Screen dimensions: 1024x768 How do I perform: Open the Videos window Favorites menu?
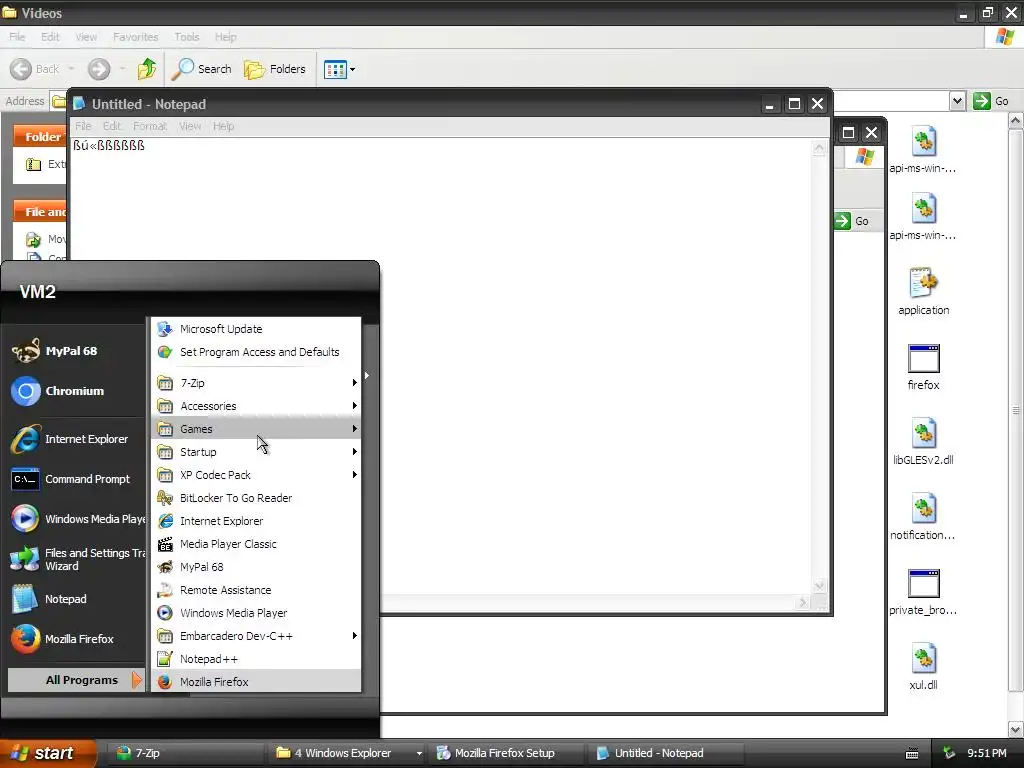135,37
